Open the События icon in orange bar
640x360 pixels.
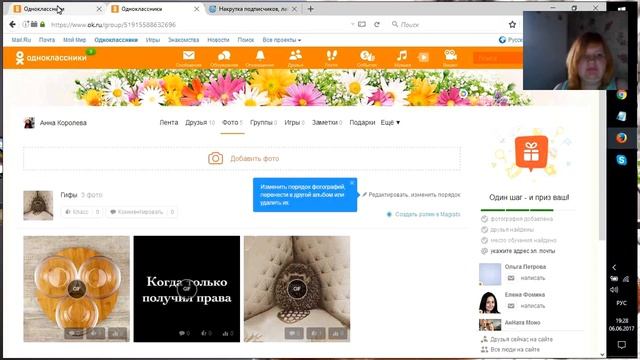click(x=367, y=56)
